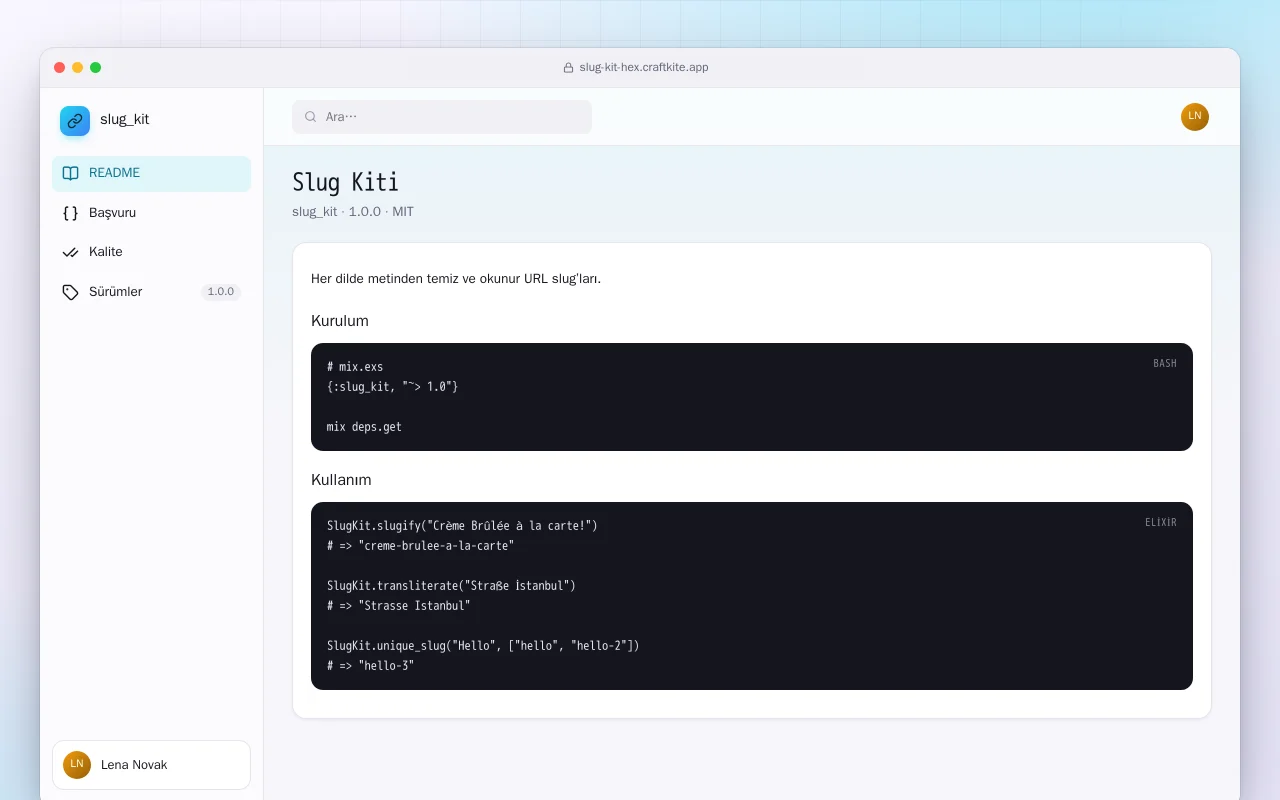Click the SlugKit.unique_slug code line
This screenshot has height=800, width=1280.
pyautogui.click(x=483, y=646)
